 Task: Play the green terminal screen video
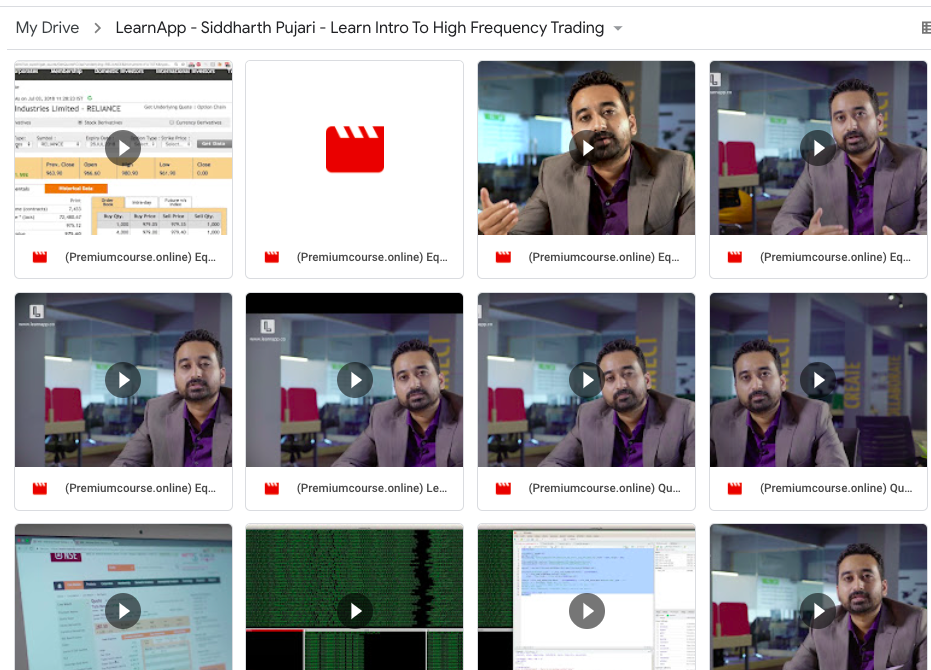[x=354, y=610]
